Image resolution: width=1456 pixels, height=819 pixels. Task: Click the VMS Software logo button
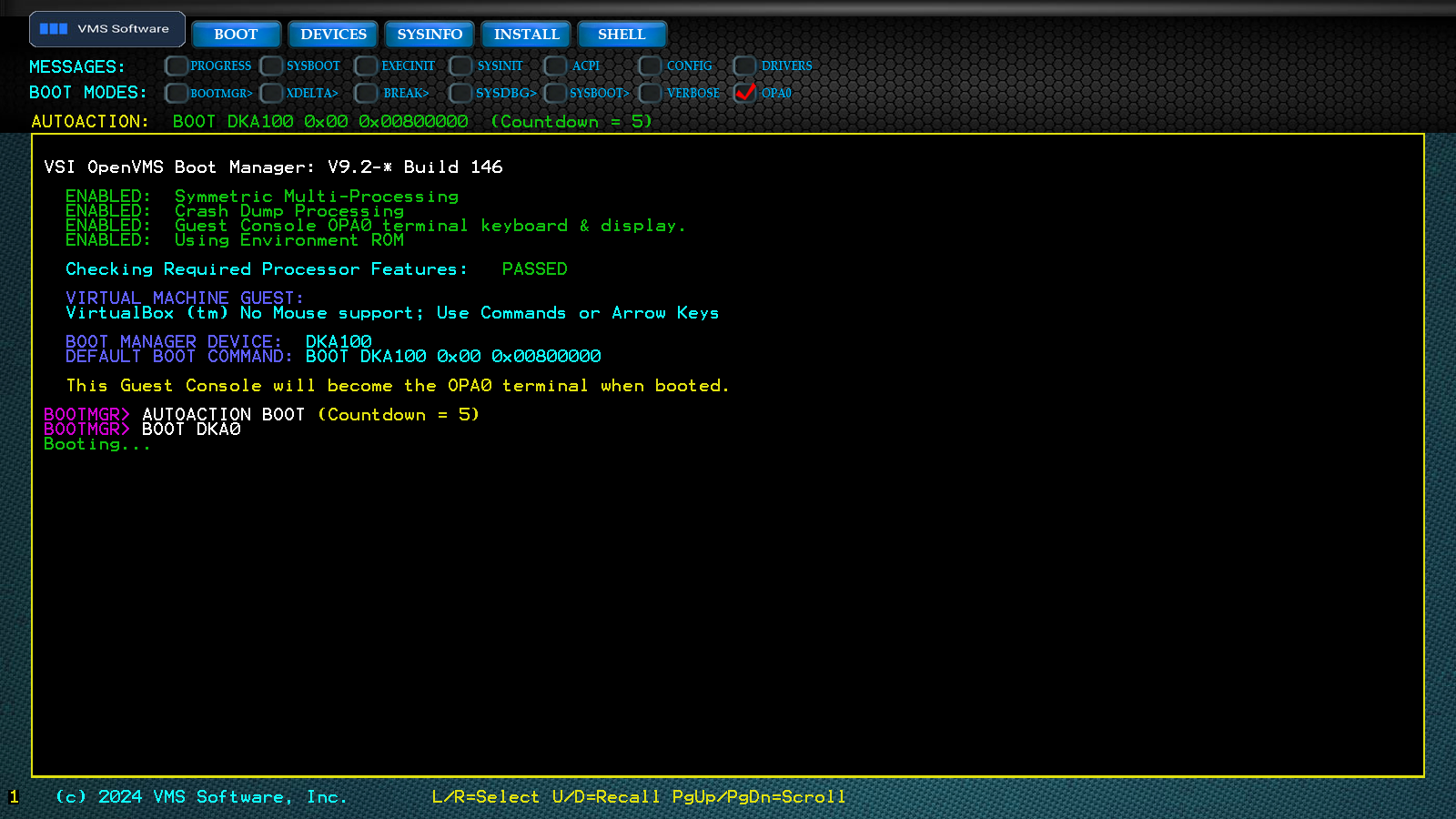107,29
